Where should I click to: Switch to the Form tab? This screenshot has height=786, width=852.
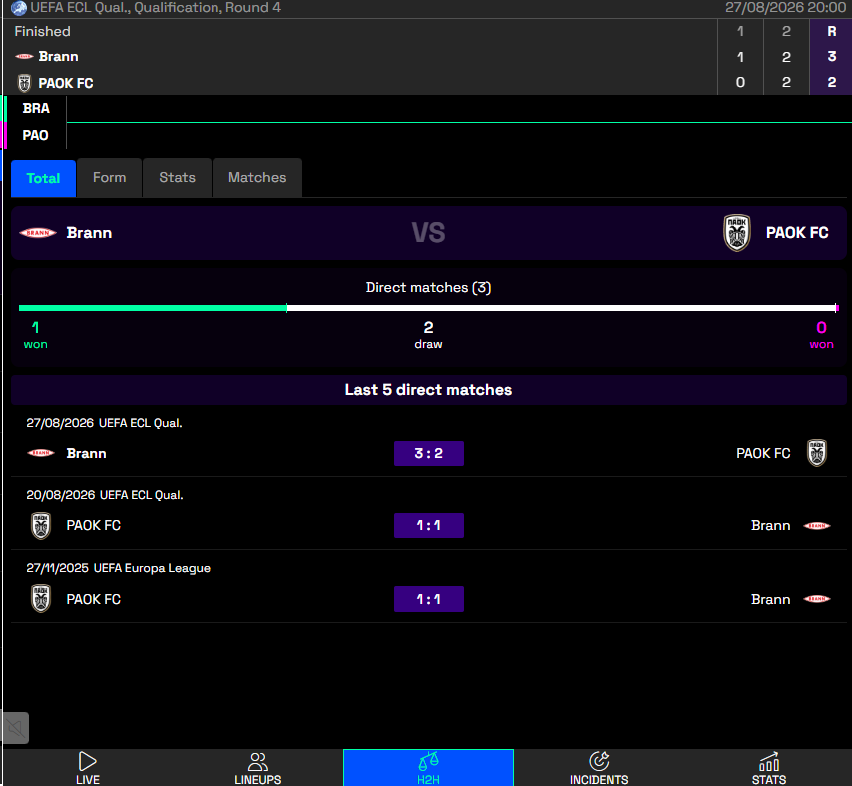pos(109,178)
